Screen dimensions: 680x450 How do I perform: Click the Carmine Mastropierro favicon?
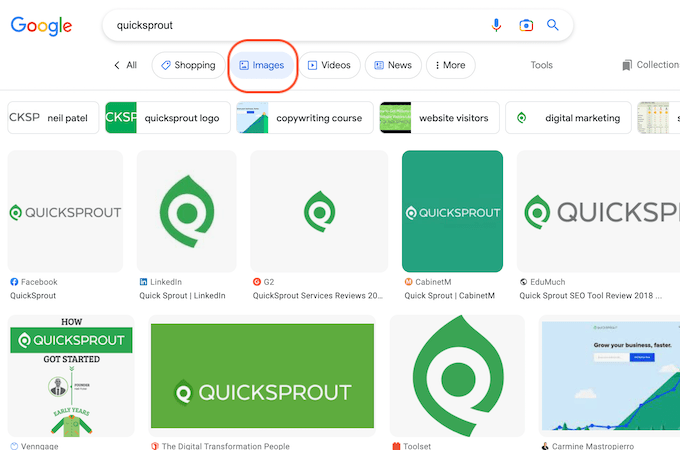click(x=545, y=446)
